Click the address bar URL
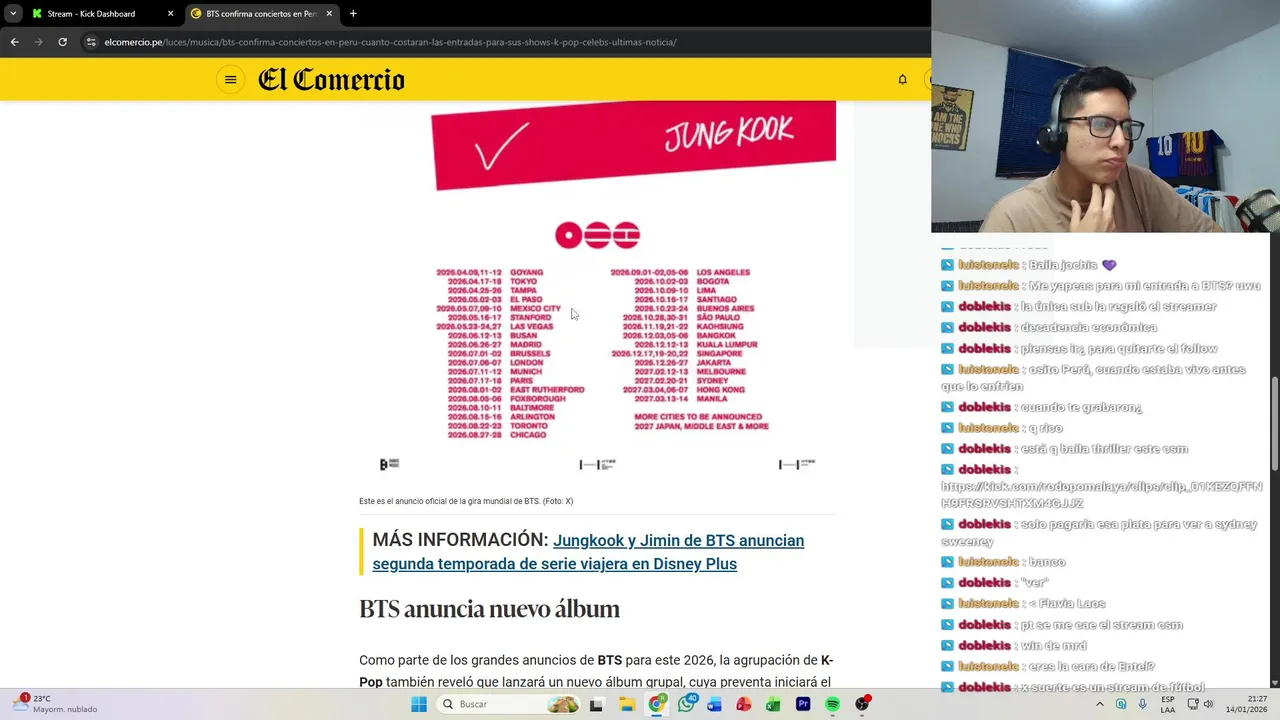Image resolution: width=1280 pixels, height=720 pixels. coord(390,42)
